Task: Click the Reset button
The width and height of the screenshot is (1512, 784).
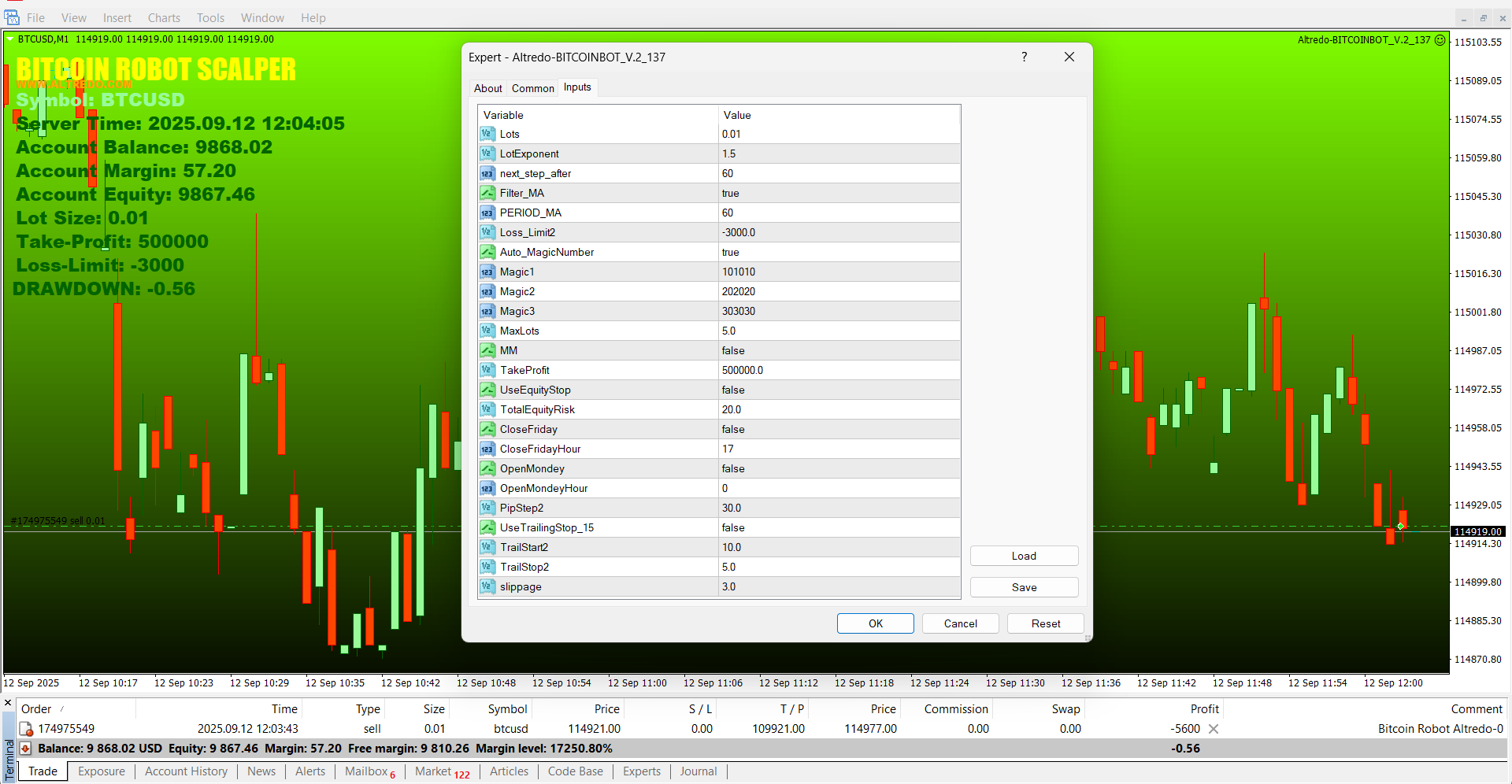Action: (x=1045, y=623)
